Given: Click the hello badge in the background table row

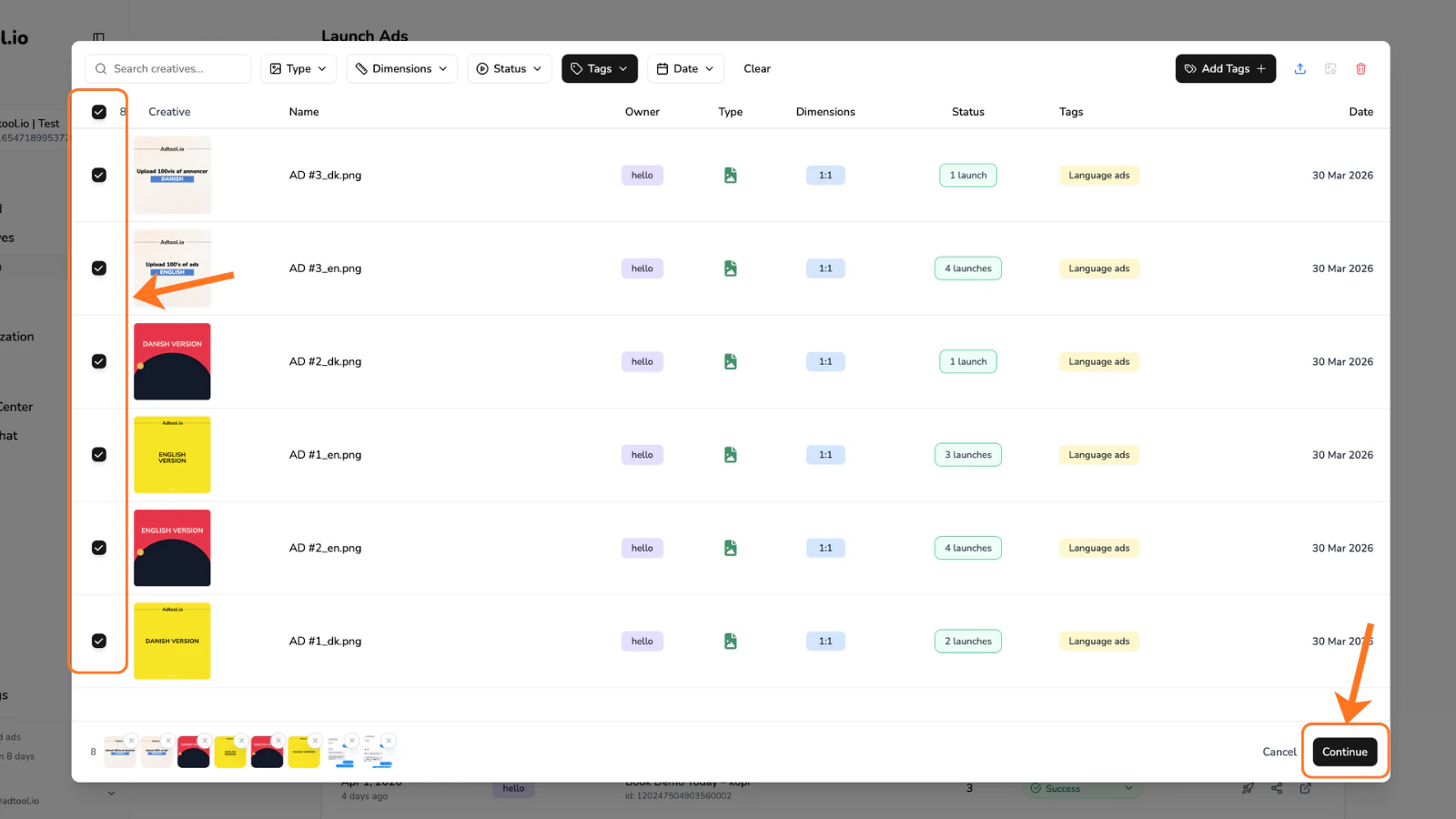Looking at the screenshot, I should [x=513, y=788].
